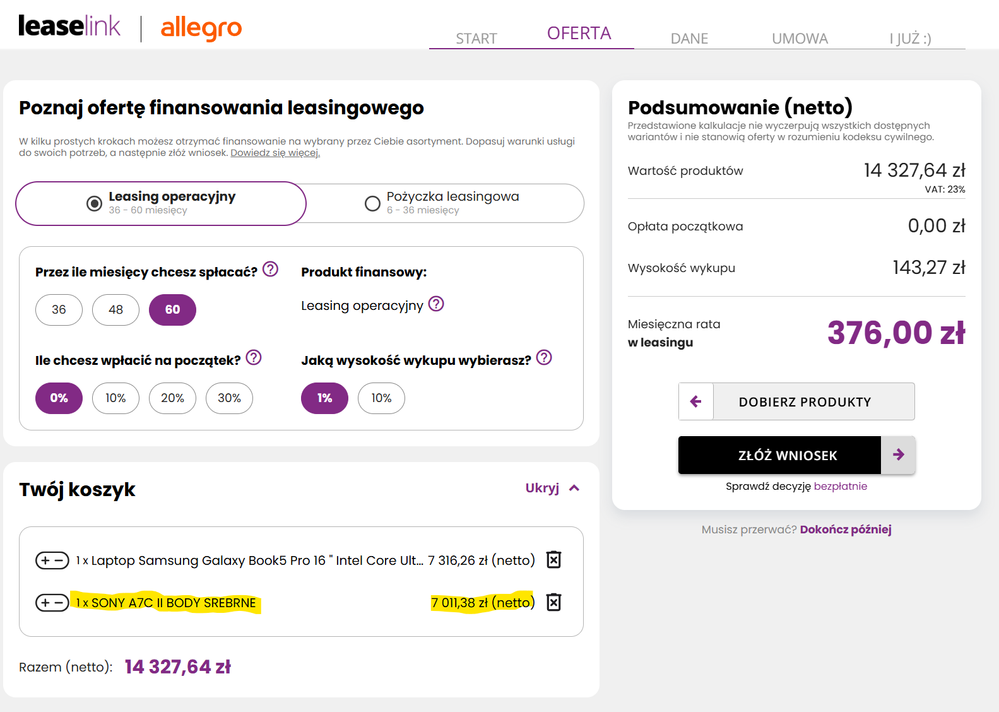
Task: Click the right arrow next to Złóż wniosek
Action: pos(898,455)
